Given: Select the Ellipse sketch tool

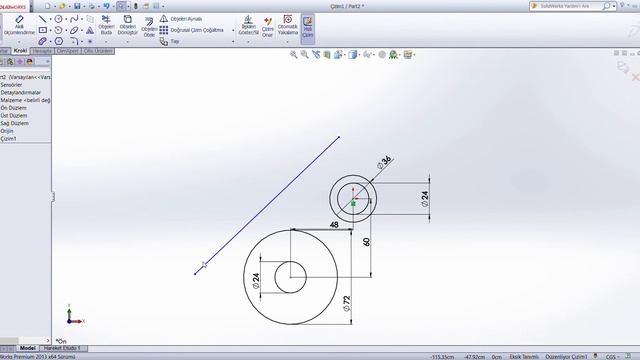Looking at the screenshot, I should pyautogui.click(x=74, y=30).
